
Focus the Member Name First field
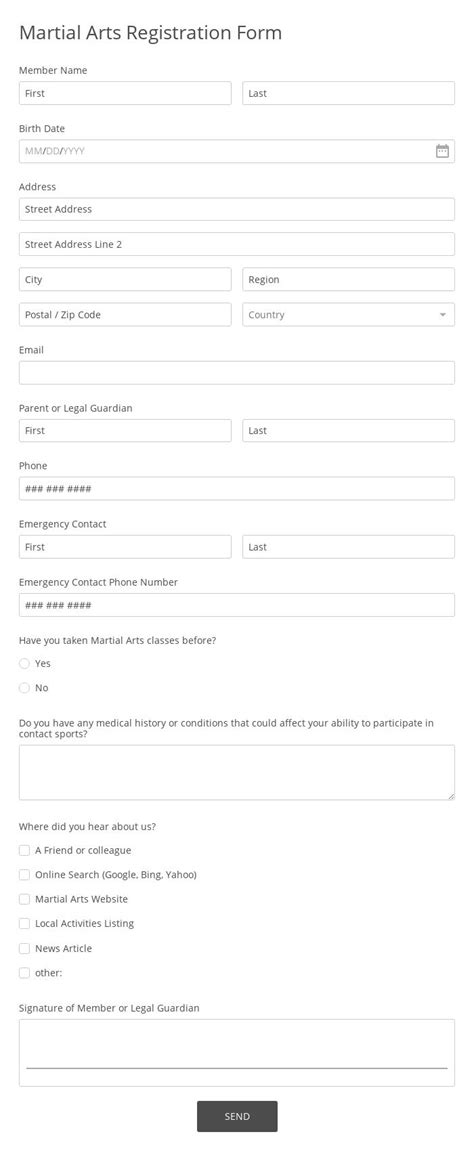tap(125, 93)
